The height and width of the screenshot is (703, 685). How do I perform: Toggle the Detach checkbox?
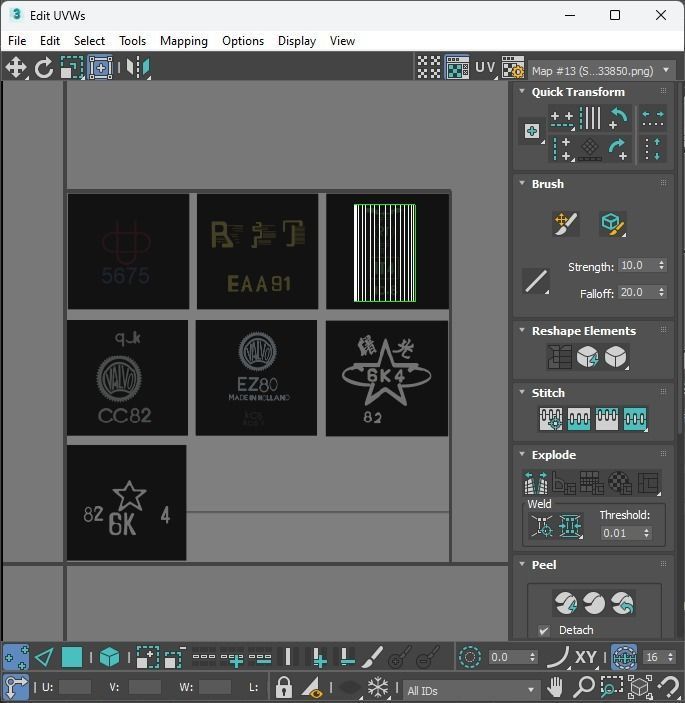click(544, 630)
